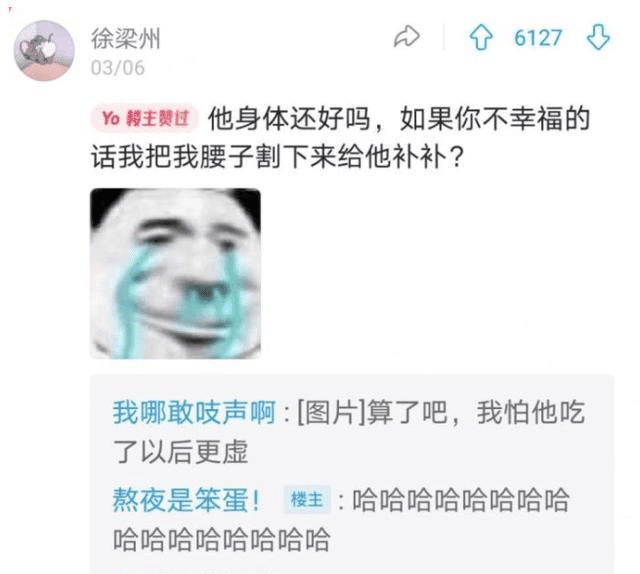The width and height of the screenshot is (640, 574).
Task: Tap the share arrow icon
Action: 407,37
